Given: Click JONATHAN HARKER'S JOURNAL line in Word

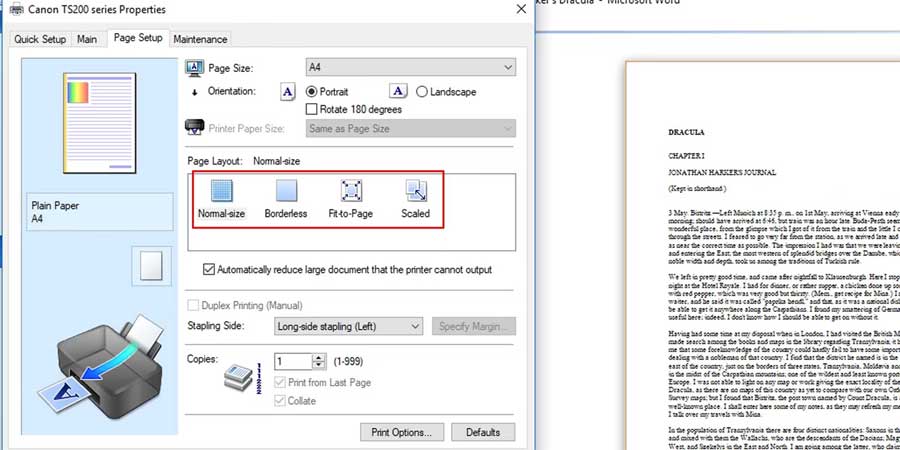Looking at the screenshot, I should point(722,172).
